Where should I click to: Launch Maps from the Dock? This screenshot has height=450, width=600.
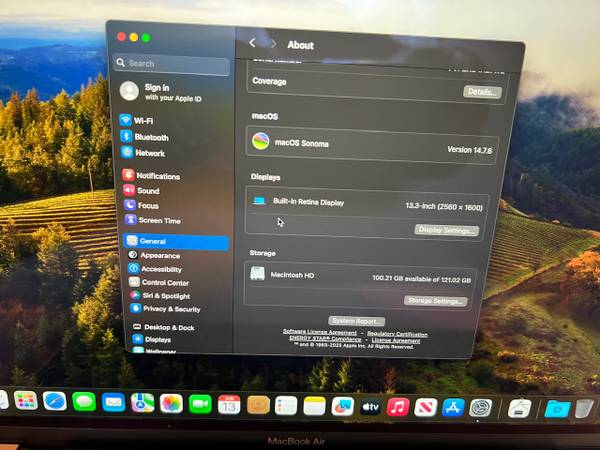click(x=142, y=403)
